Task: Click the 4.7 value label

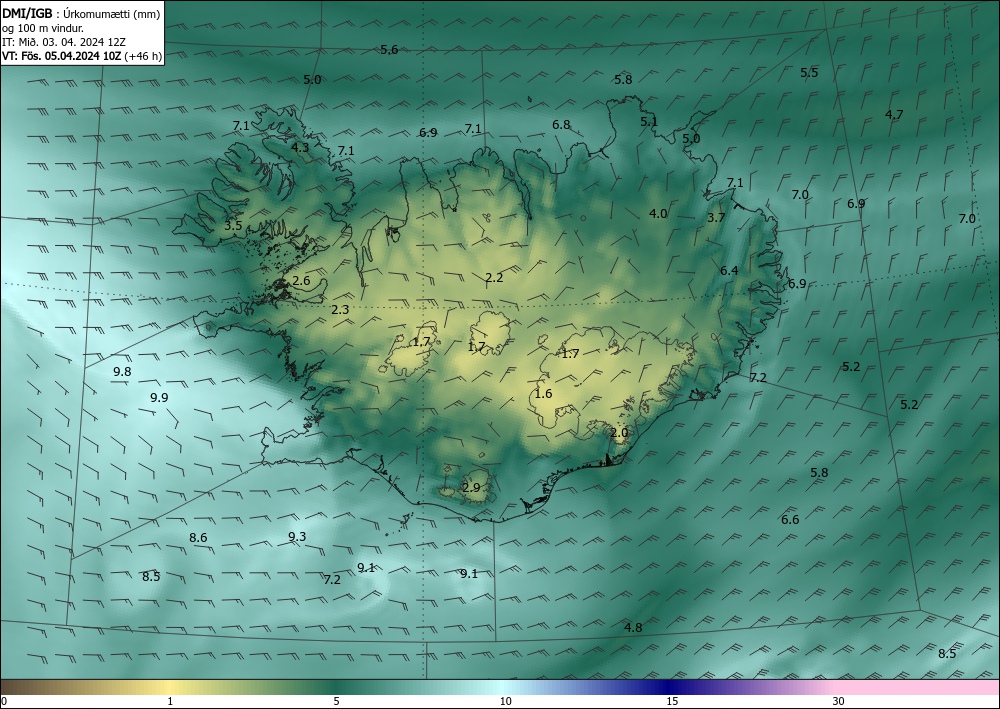Action: (894, 115)
